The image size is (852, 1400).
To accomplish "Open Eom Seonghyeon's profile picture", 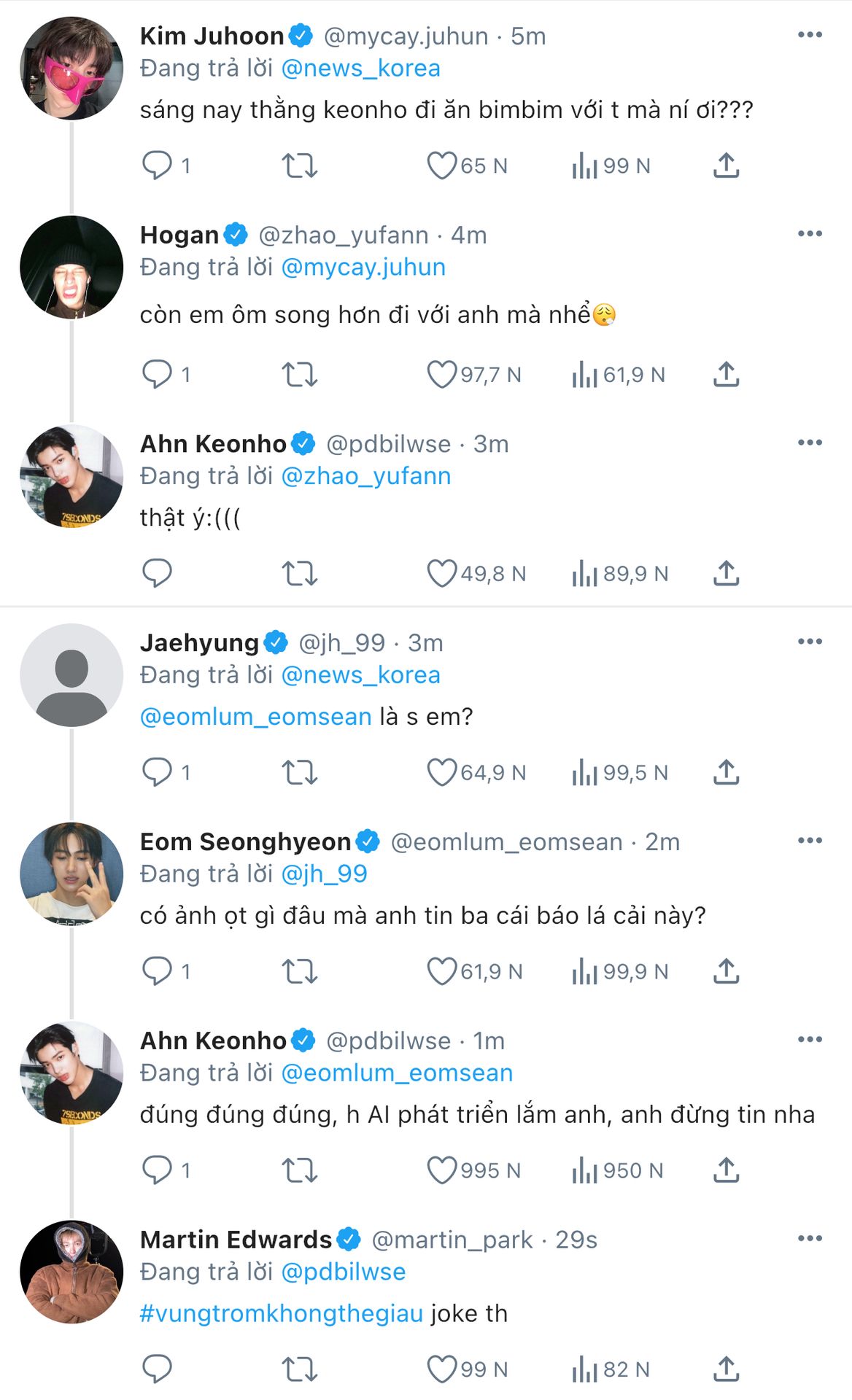I will [71, 874].
